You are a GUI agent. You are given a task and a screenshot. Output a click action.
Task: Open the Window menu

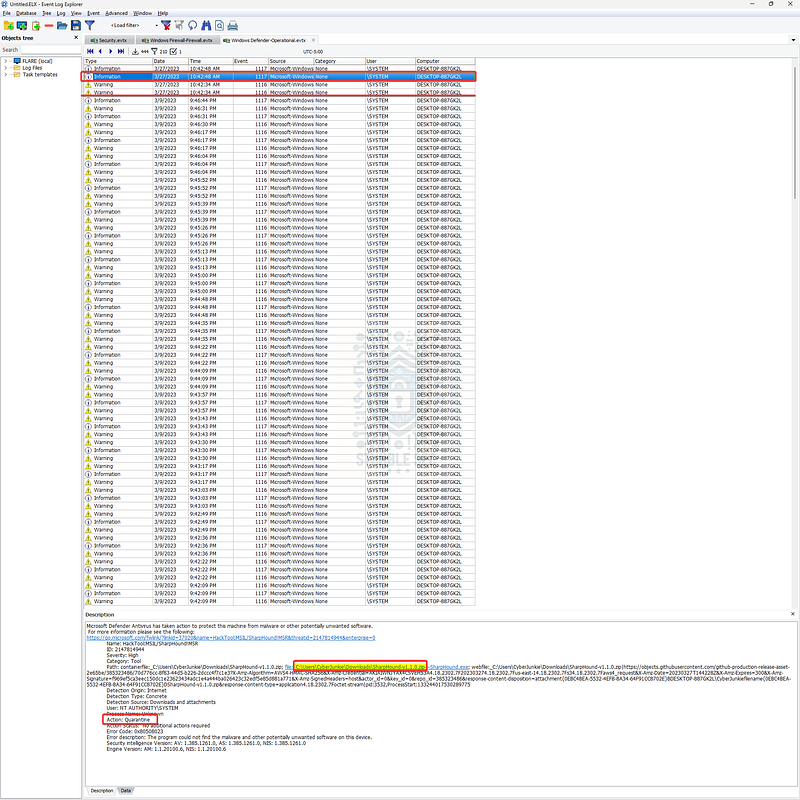click(x=142, y=13)
